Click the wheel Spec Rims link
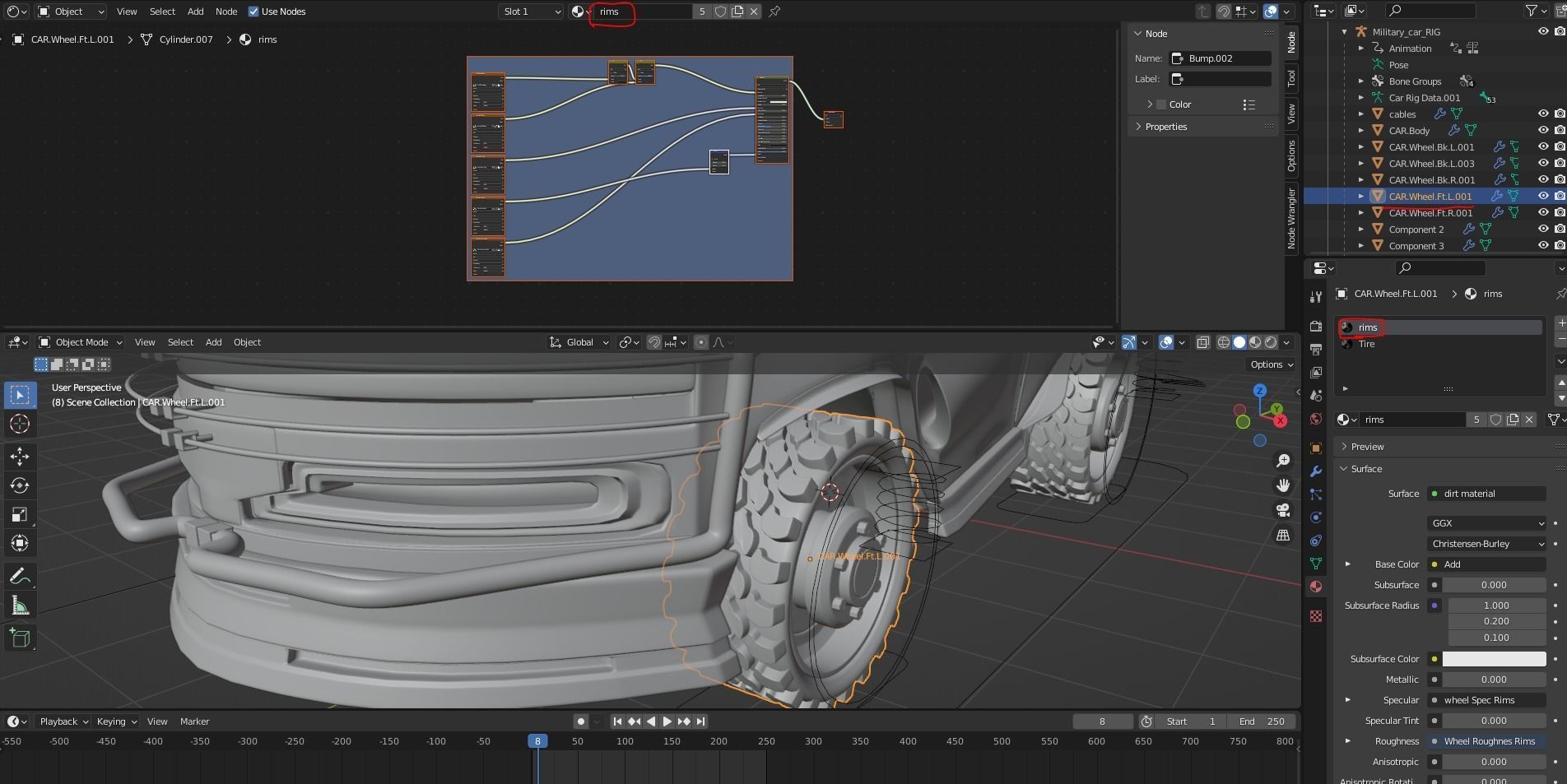Viewport: 1567px width, 784px height. (x=1486, y=700)
